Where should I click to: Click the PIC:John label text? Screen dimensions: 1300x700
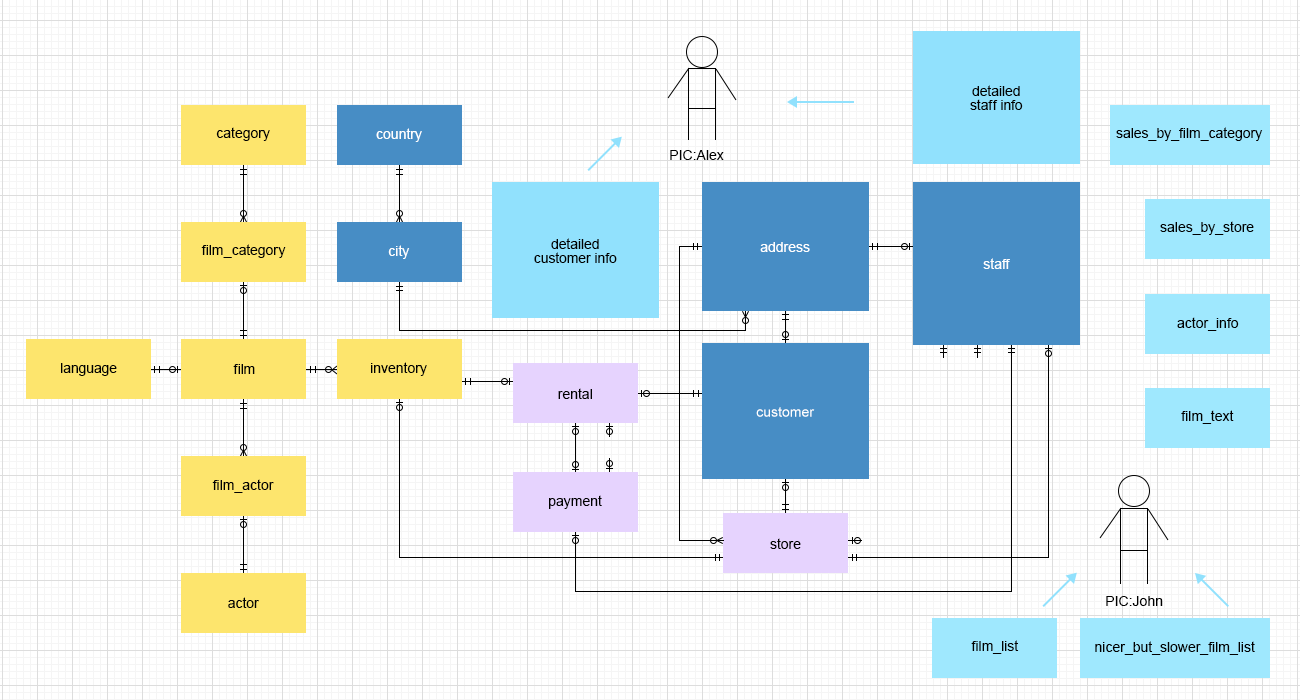click(x=1134, y=601)
